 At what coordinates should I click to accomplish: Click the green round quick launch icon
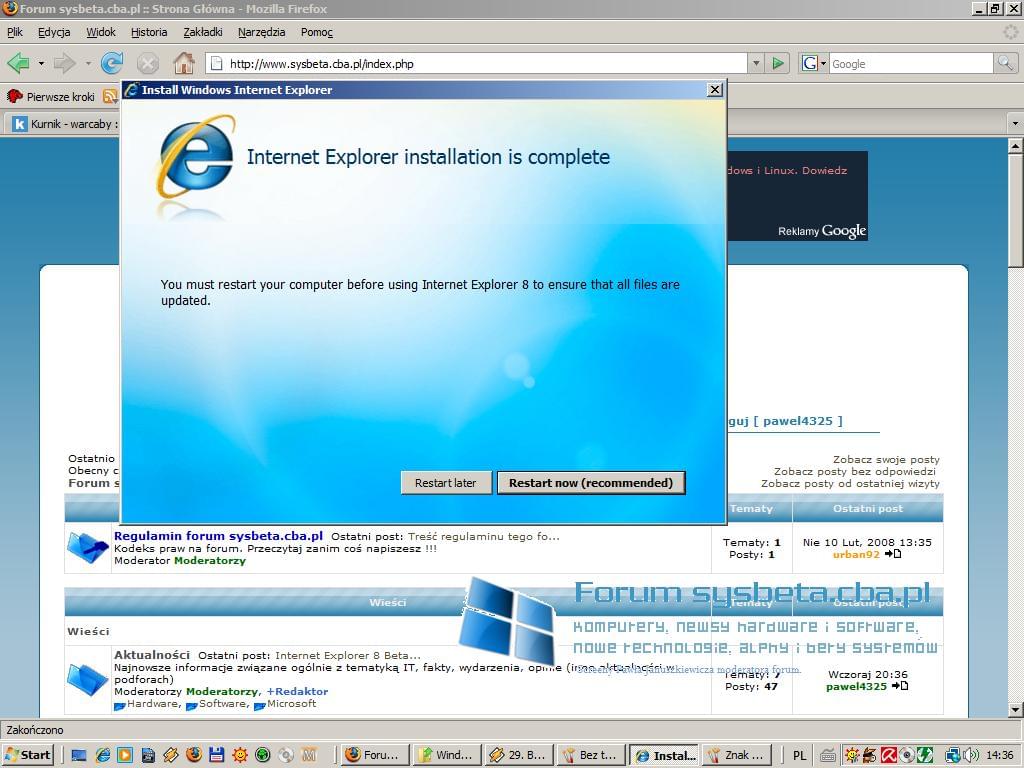pyautogui.click(x=263, y=755)
